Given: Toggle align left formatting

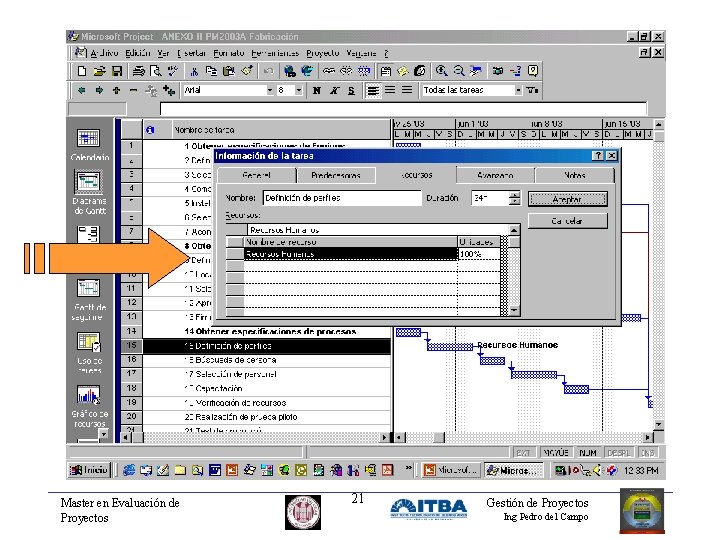Looking at the screenshot, I should (373, 90).
